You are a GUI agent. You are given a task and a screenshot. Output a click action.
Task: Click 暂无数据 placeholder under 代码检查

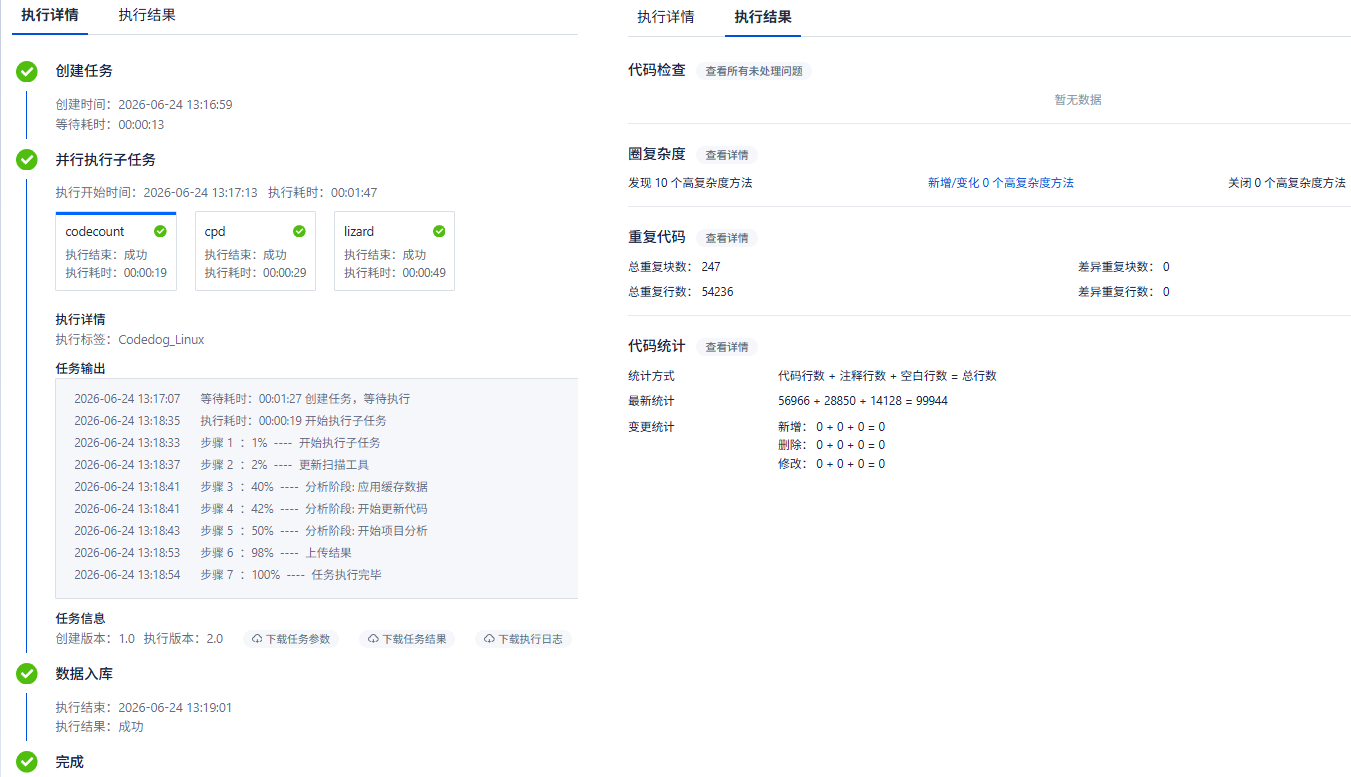[x=1078, y=100]
